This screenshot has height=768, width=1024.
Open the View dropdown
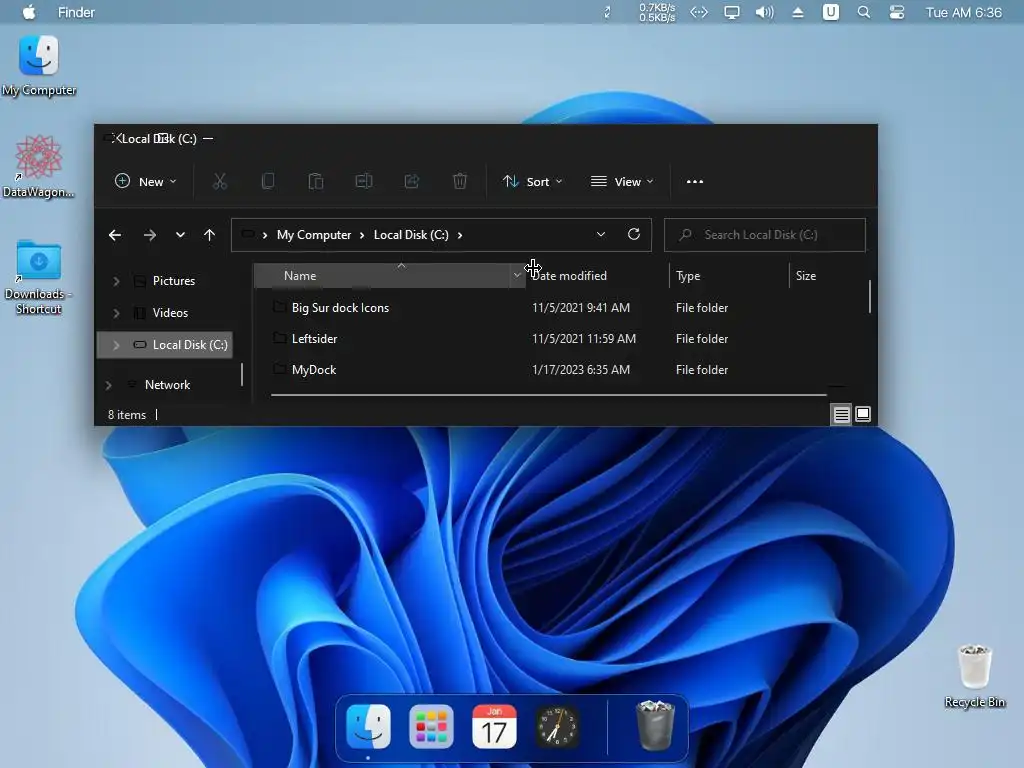tap(622, 182)
